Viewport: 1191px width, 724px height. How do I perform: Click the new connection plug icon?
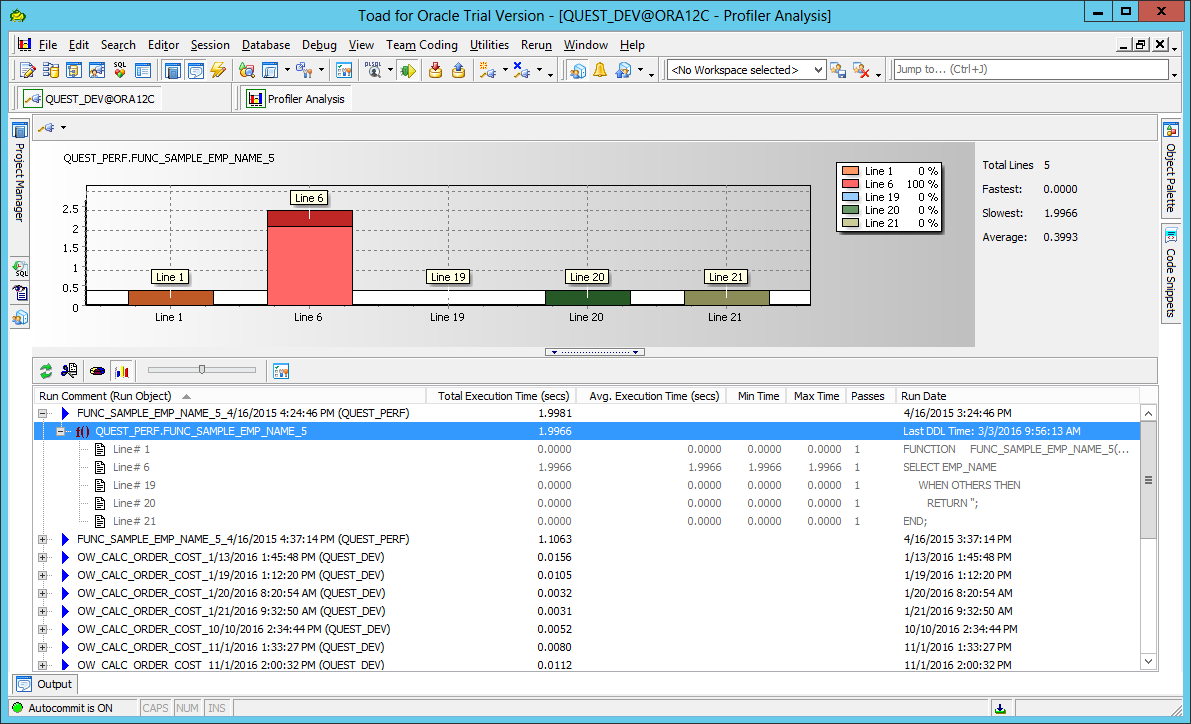pos(488,71)
